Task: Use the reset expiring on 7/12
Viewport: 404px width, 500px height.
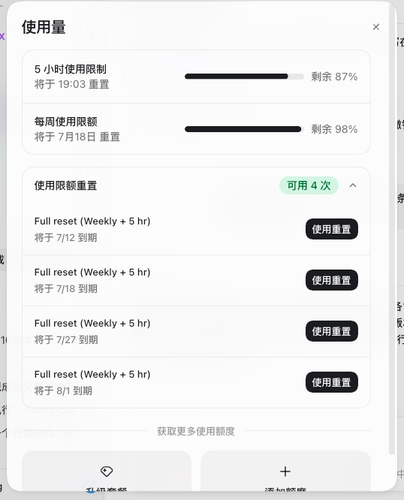Action: [x=332, y=229]
